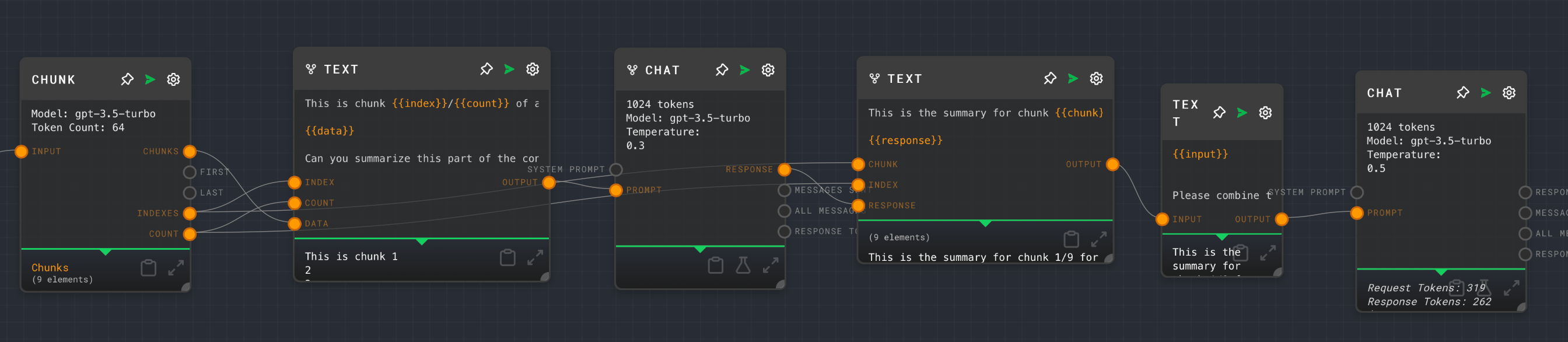Click PROMPT port of Chat node temperature 0.3

click(616, 190)
